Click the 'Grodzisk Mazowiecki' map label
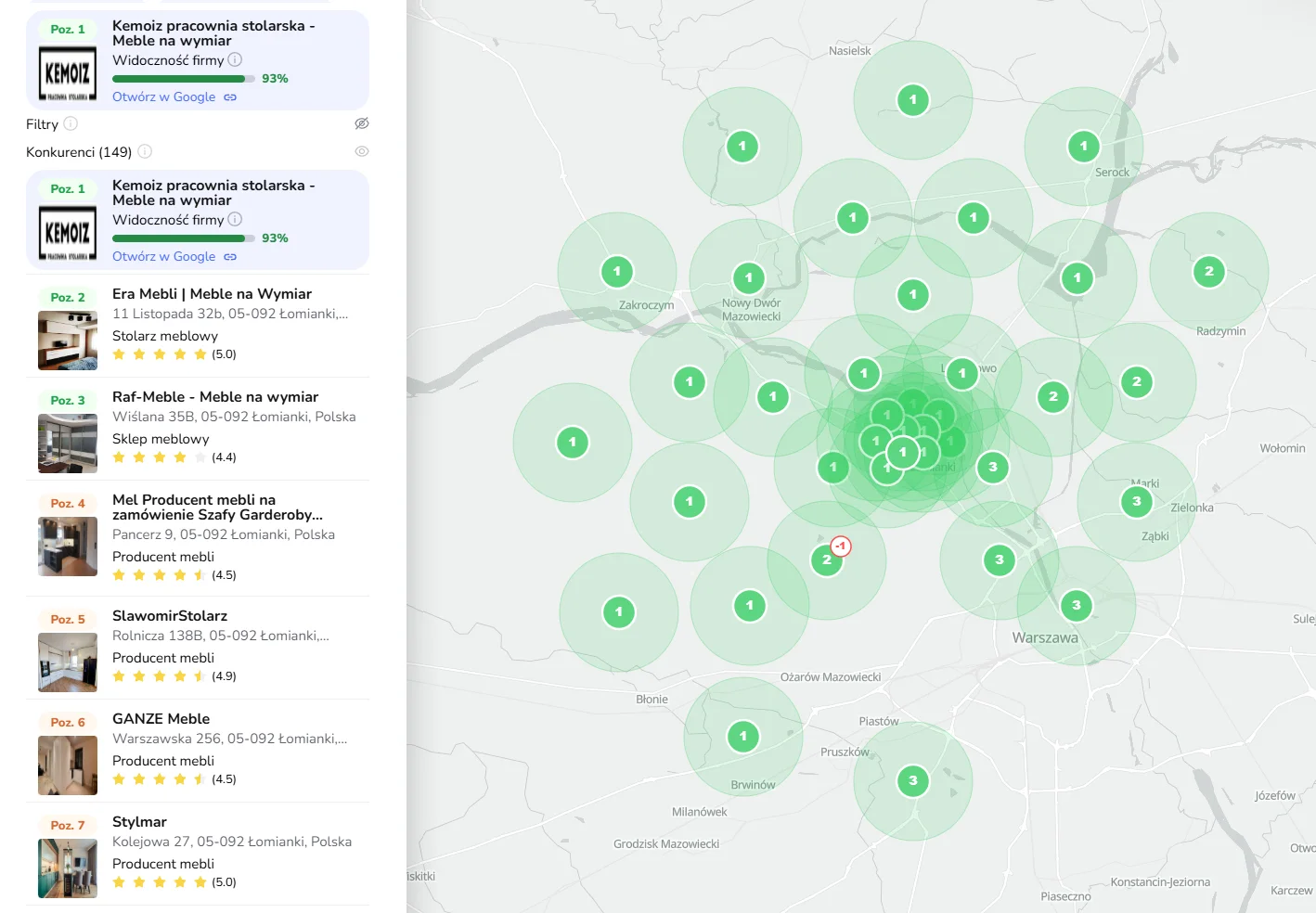The image size is (1316, 913). [666, 844]
